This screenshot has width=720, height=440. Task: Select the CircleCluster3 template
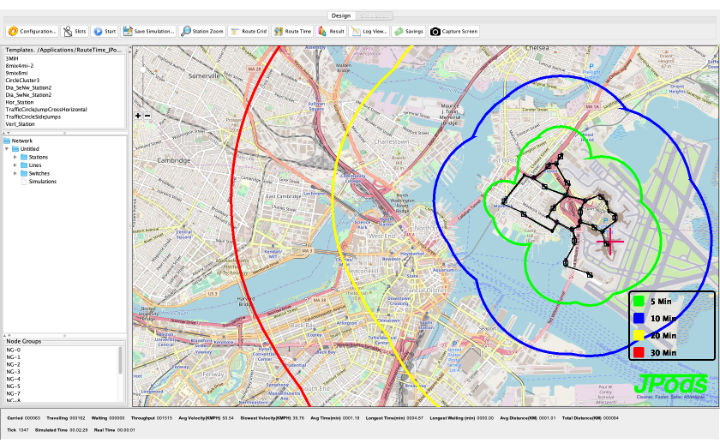[x=22, y=80]
